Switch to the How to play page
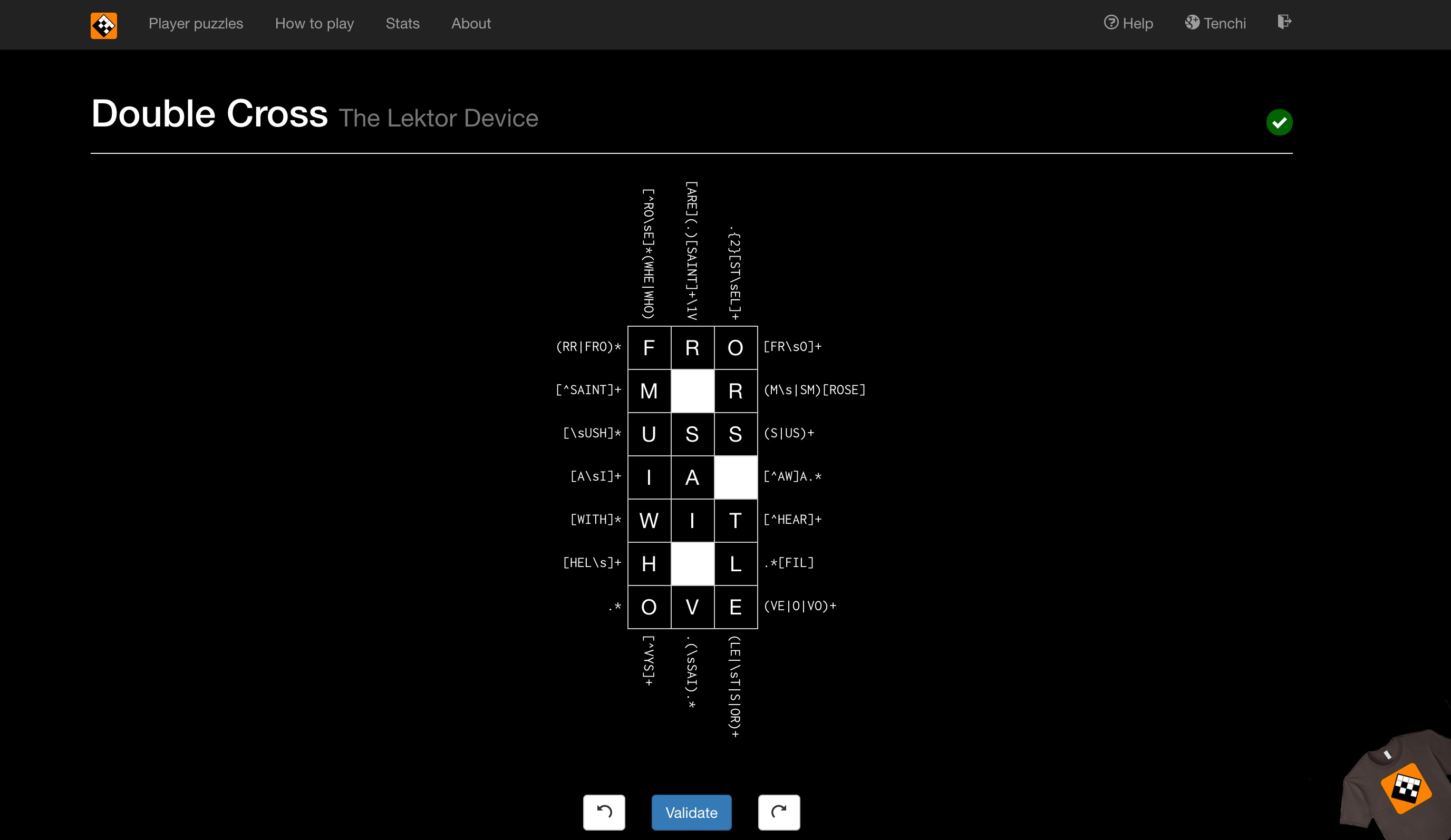The height and width of the screenshot is (840, 1451). pyautogui.click(x=314, y=24)
